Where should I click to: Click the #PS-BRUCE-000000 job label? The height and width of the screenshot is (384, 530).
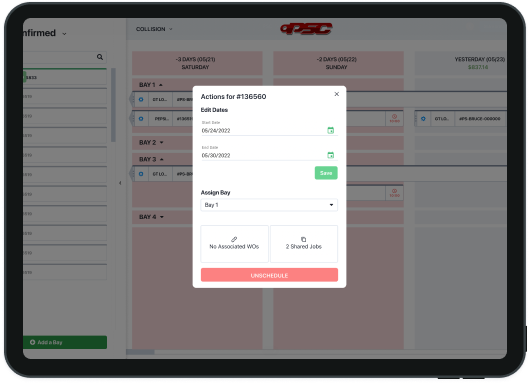tap(479, 119)
